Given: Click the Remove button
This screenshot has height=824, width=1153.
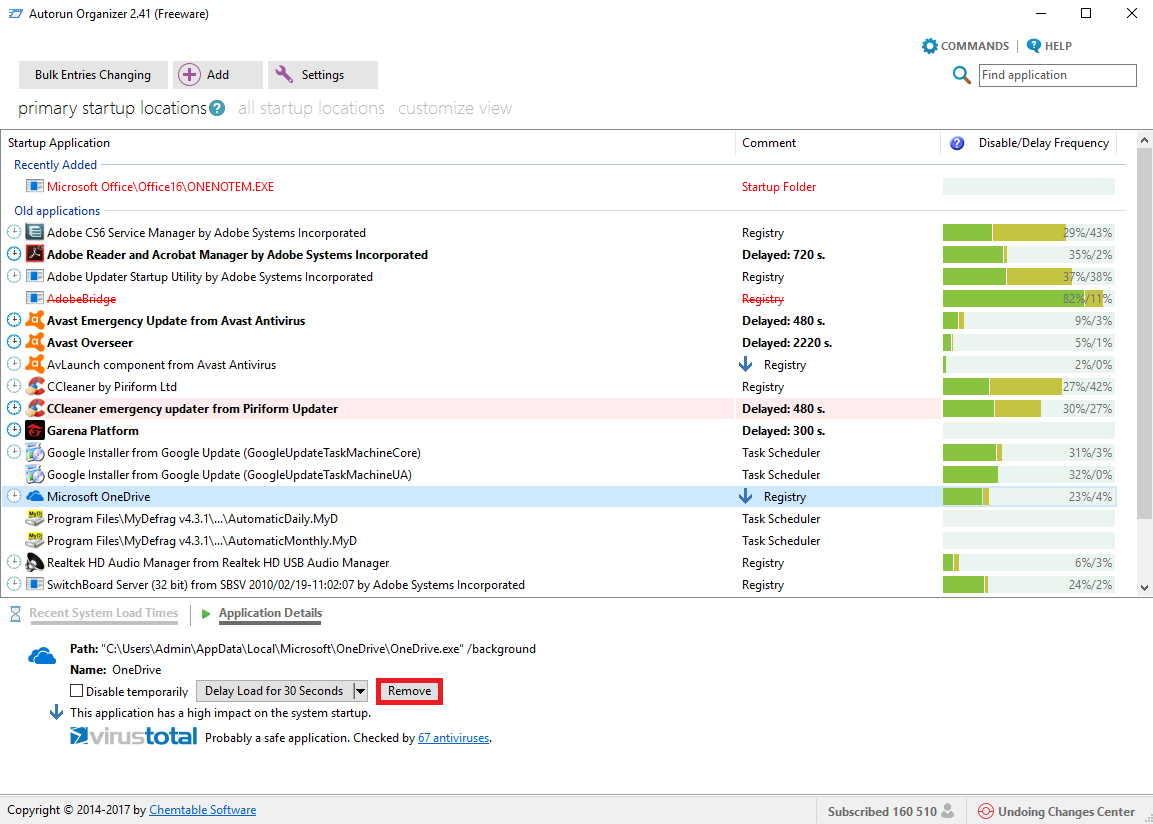Looking at the screenshot, I should click(410, 691).
